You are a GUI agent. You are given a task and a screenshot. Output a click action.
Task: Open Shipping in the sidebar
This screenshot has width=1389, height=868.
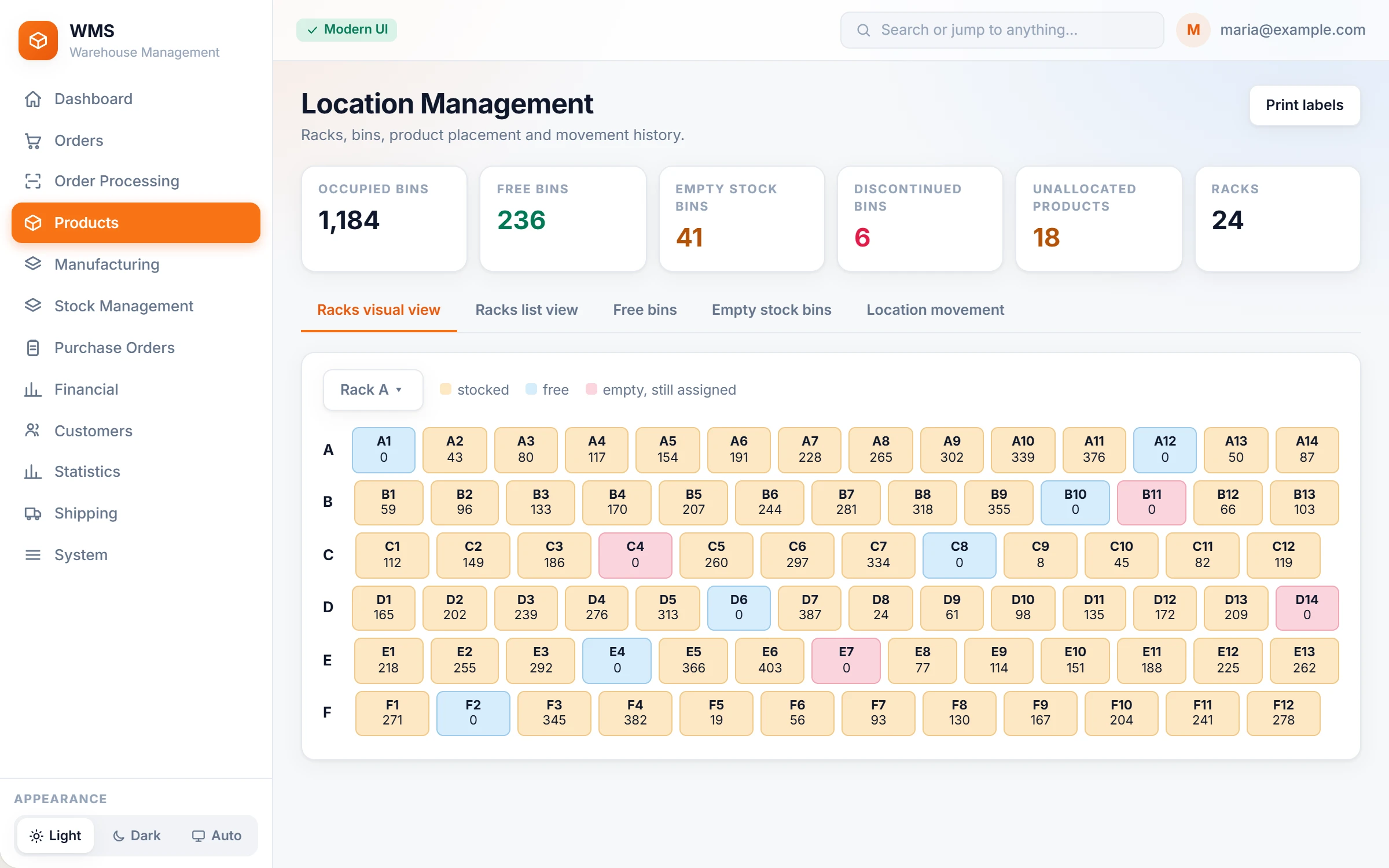136,513
